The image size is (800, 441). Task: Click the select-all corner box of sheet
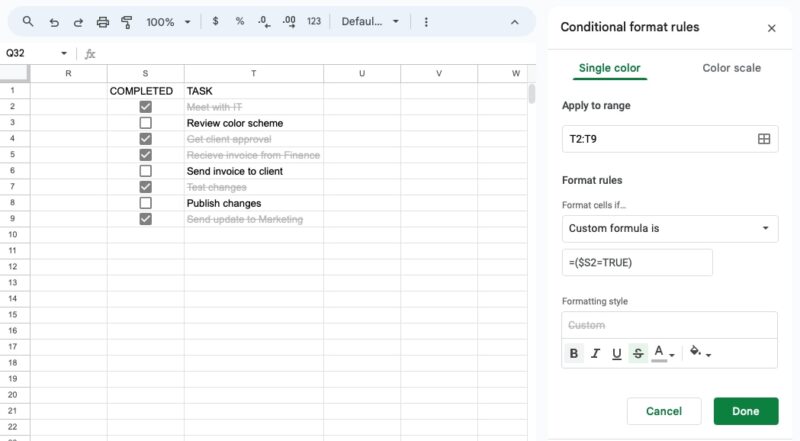point(14,74)
